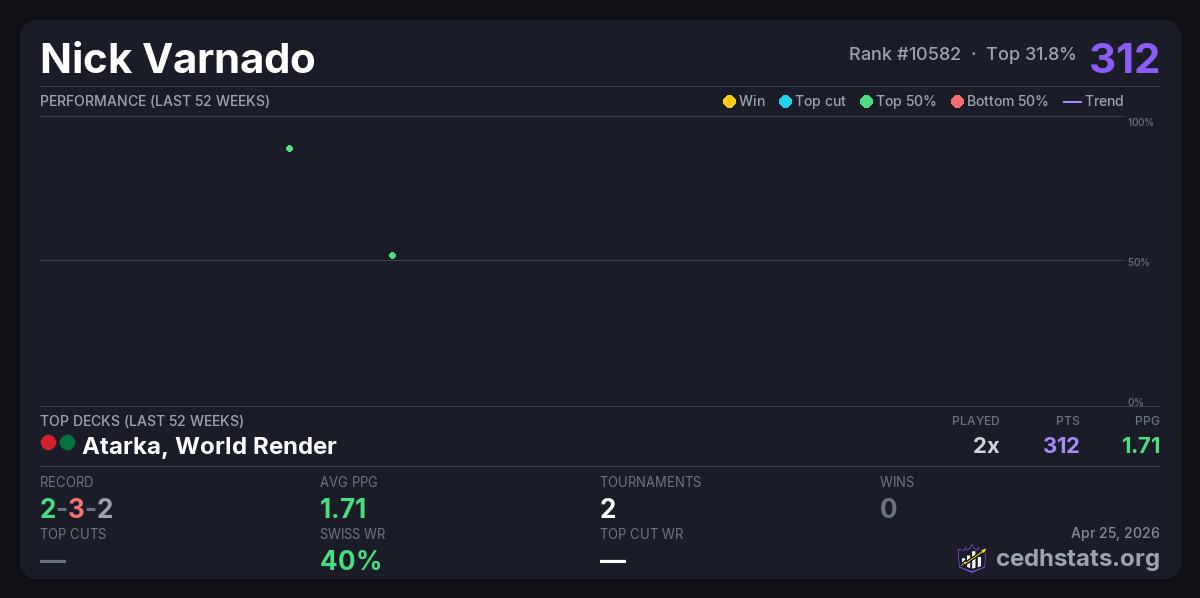Click the cedhstats logo icon

972,558
